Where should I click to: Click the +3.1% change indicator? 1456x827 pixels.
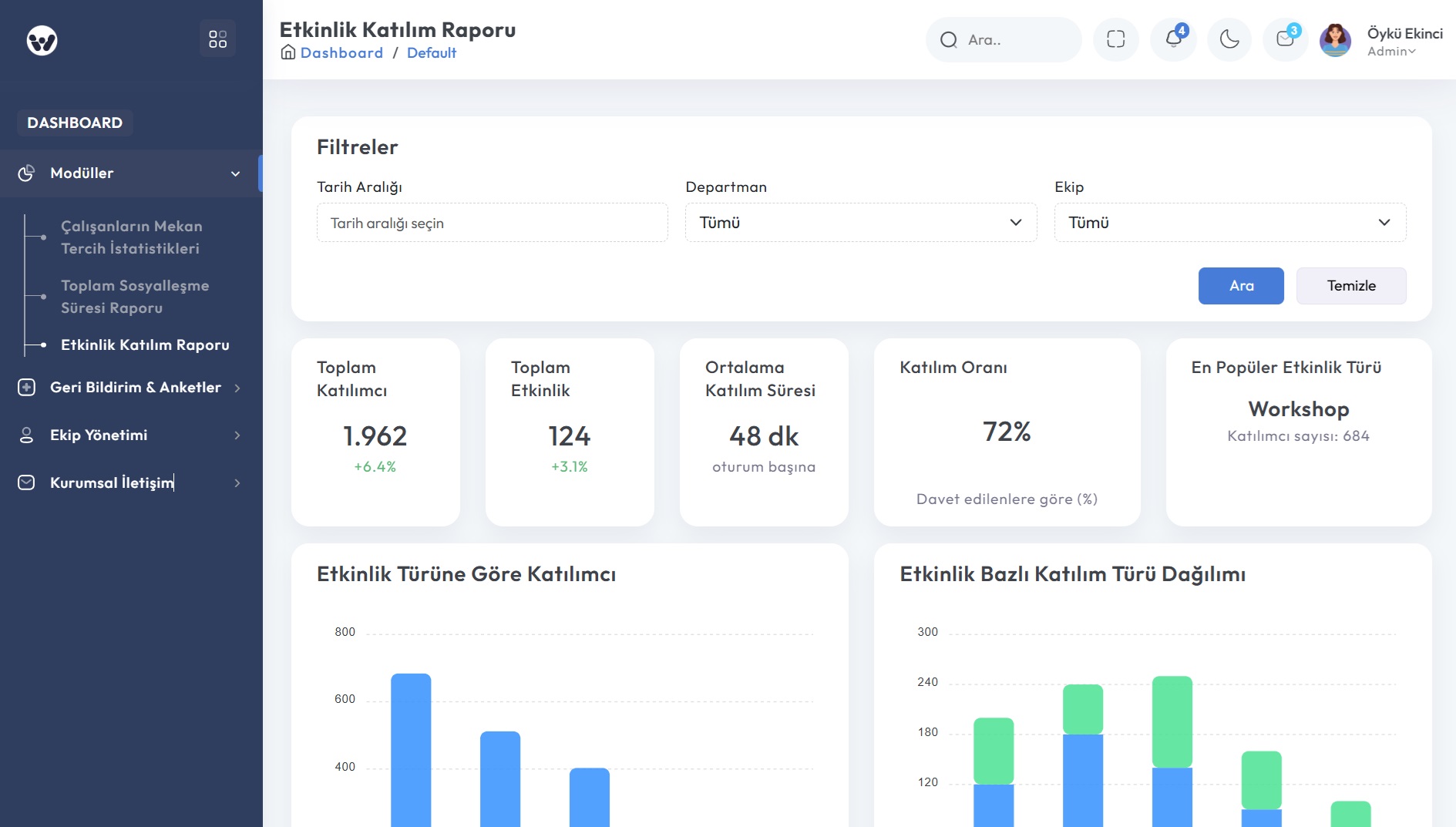tap(570, 467)
